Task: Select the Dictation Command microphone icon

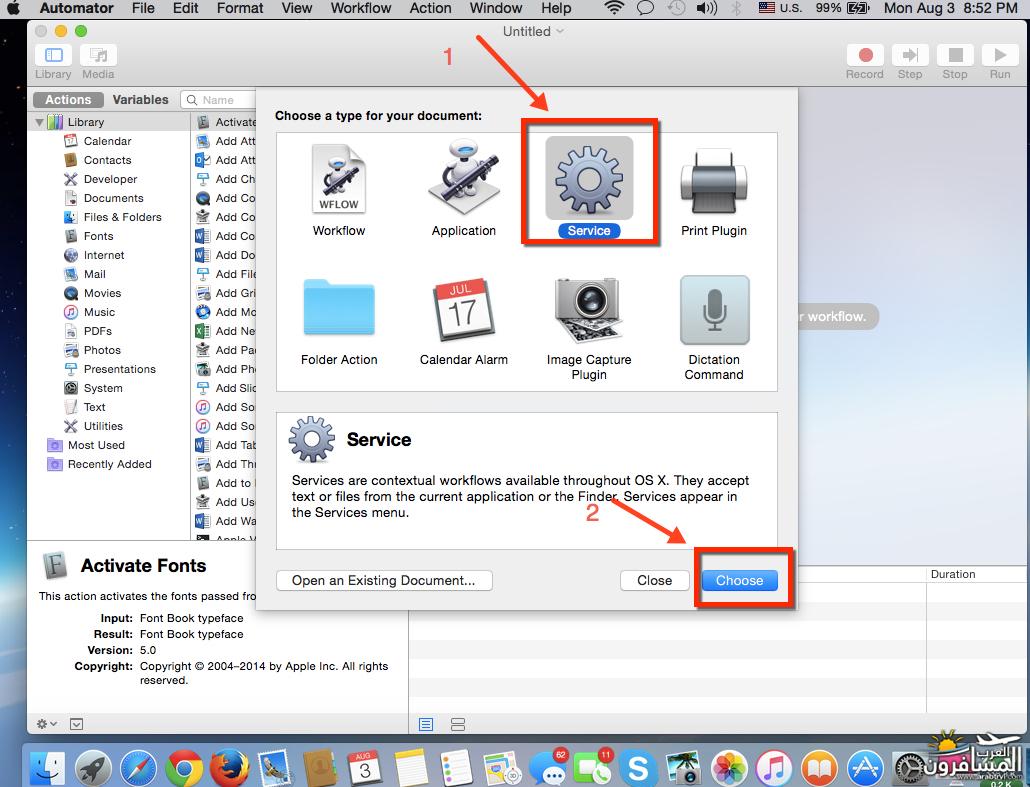Action: tap(714, 309)
